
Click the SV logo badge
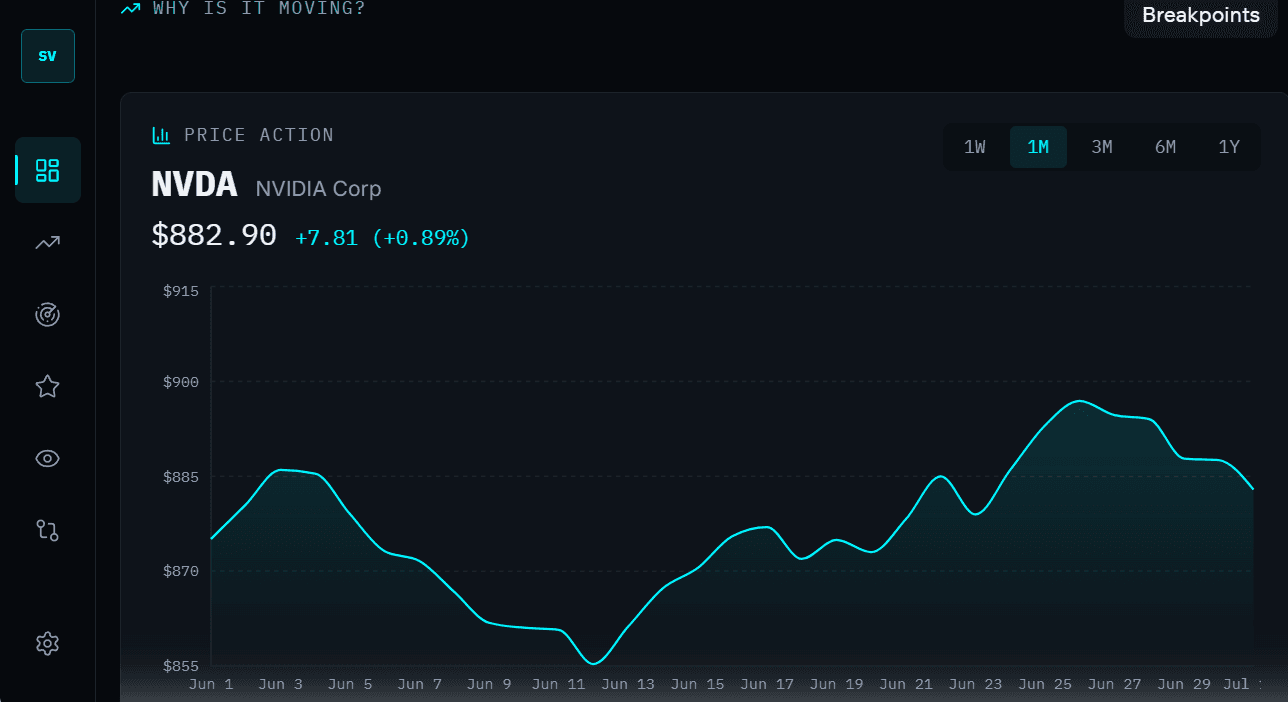coord(48,56)
